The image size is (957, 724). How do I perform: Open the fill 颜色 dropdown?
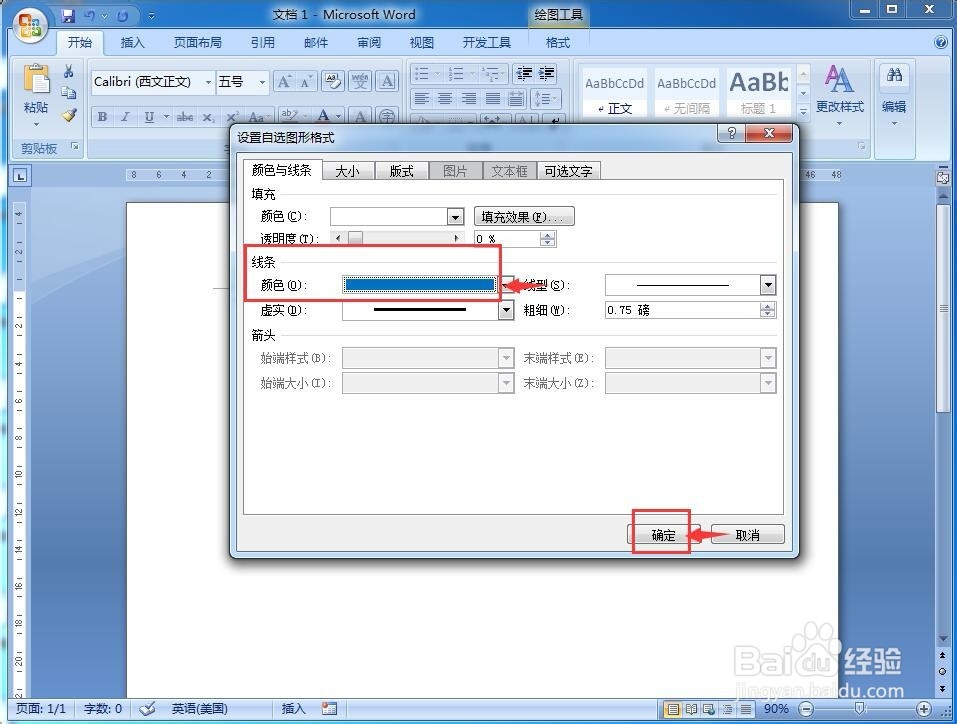[x=455, y=216]
